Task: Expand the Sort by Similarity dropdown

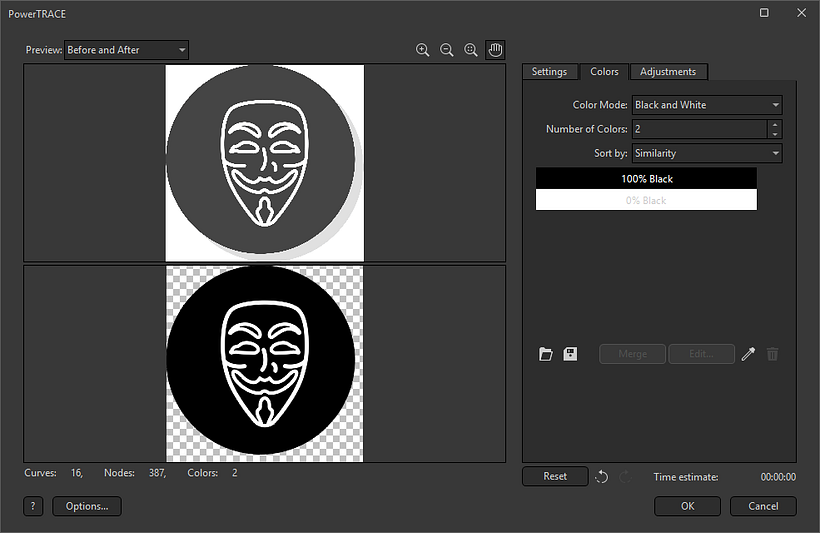Action: [706, 154]
